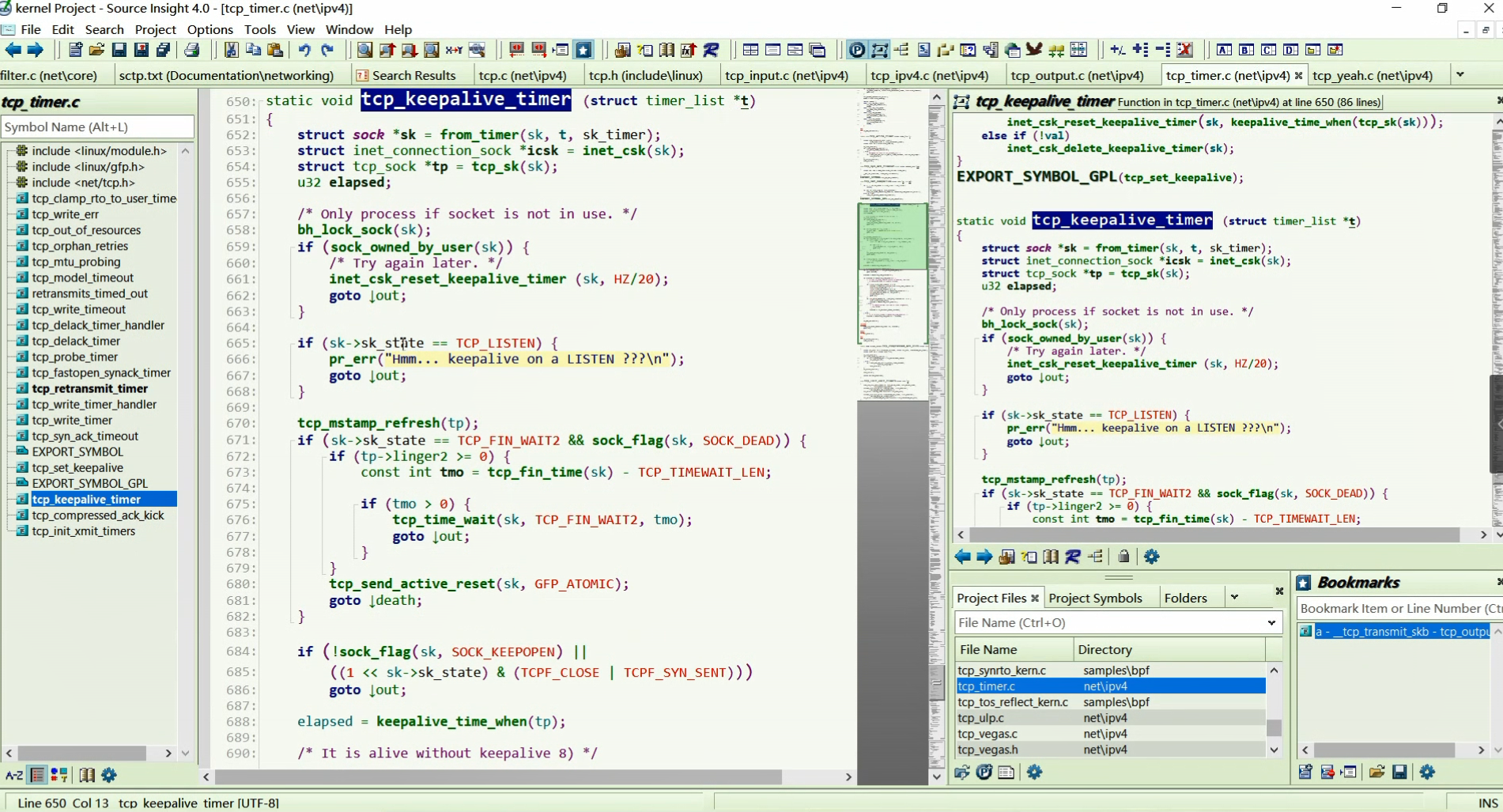Viewport: 1503px width, 812px height.
Task: Click the Directory column header
Action: tap(1169, 649)
